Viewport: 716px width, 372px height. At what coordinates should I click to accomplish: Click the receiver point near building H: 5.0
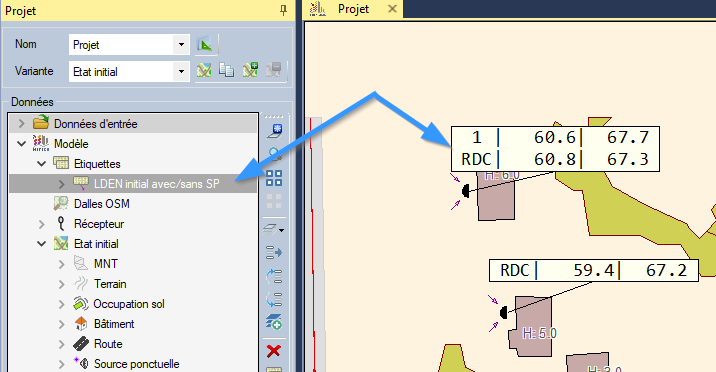click(x=503, y=313)
